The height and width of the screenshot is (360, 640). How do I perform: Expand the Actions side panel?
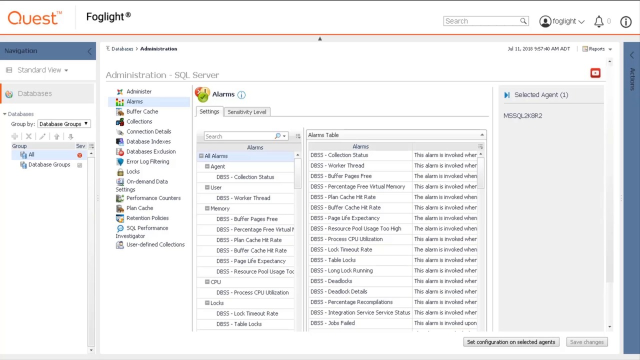(631, 55)
